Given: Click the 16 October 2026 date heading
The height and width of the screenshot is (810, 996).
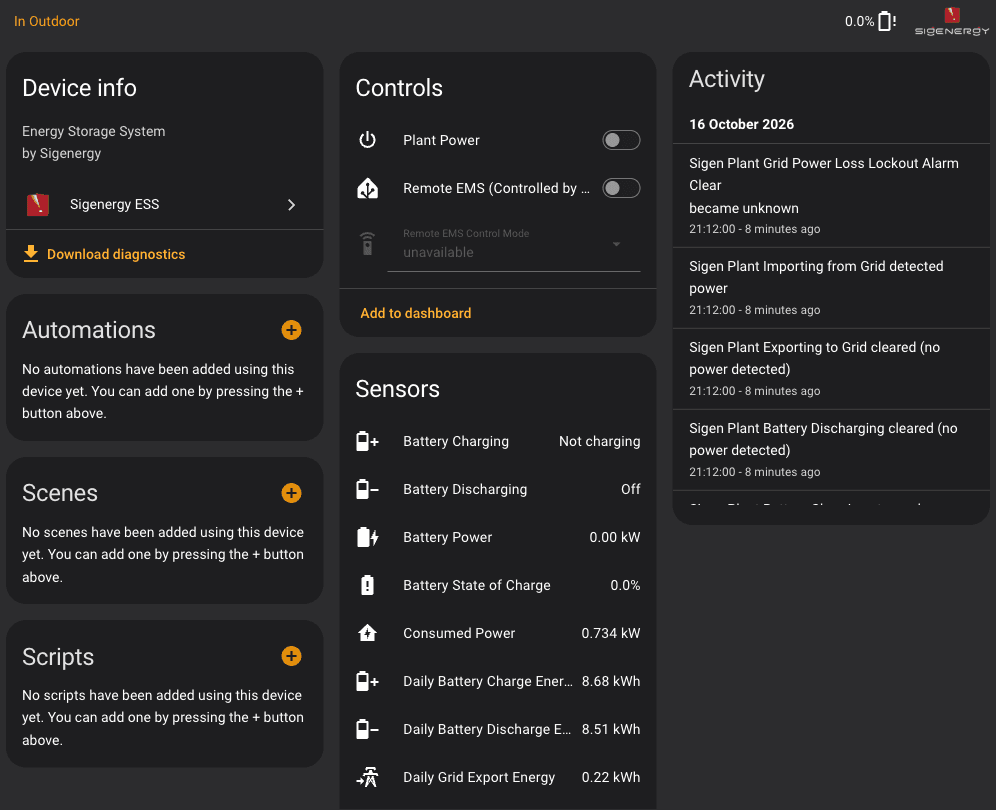Looking at the screenshot, I should point(741,124).
